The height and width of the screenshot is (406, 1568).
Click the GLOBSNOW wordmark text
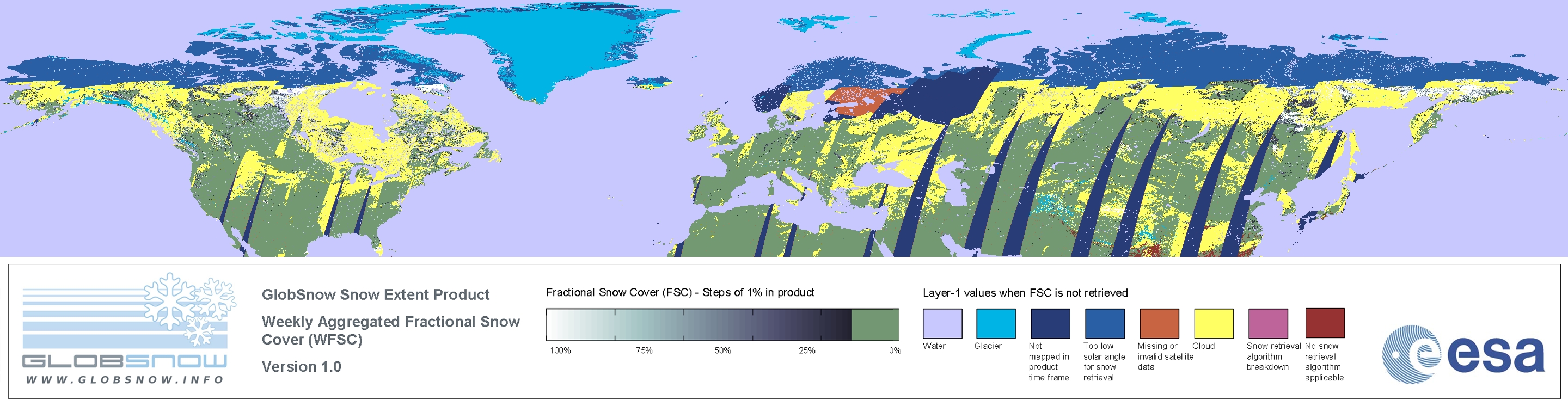click(125, 361)
